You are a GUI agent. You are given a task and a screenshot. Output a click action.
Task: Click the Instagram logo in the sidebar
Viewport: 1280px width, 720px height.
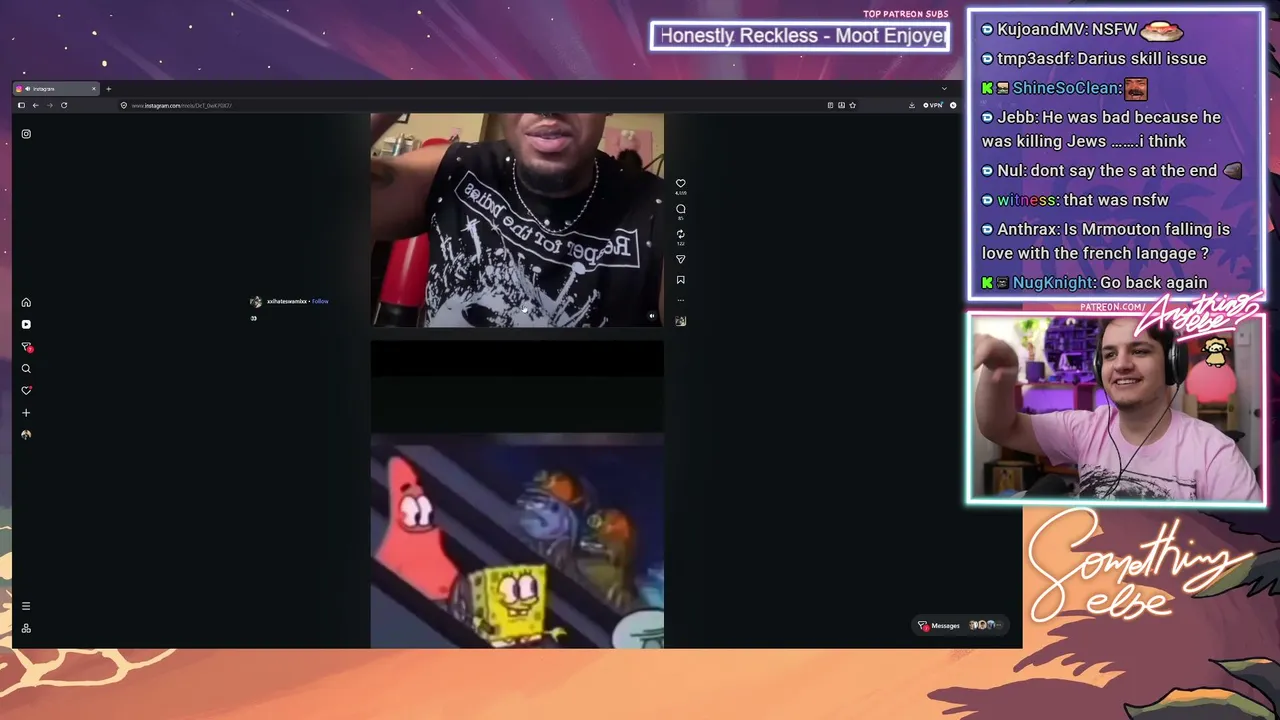26,134
